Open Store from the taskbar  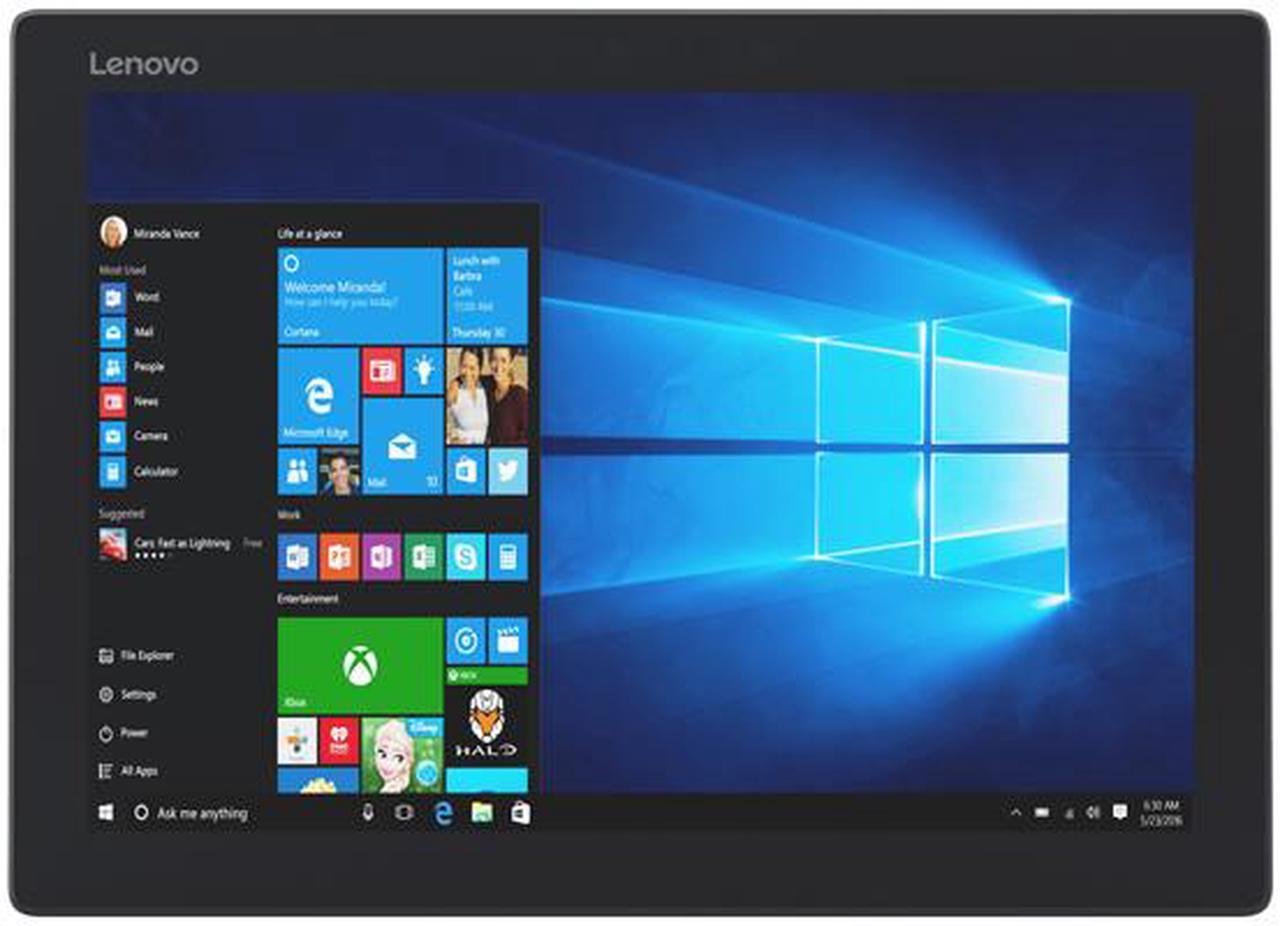520,814
